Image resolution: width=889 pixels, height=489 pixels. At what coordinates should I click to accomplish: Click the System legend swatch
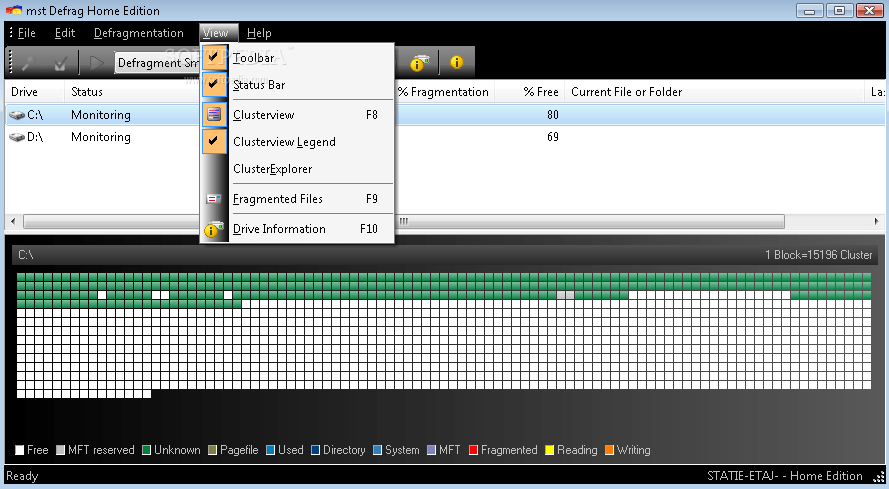click(x=378, y=450)
